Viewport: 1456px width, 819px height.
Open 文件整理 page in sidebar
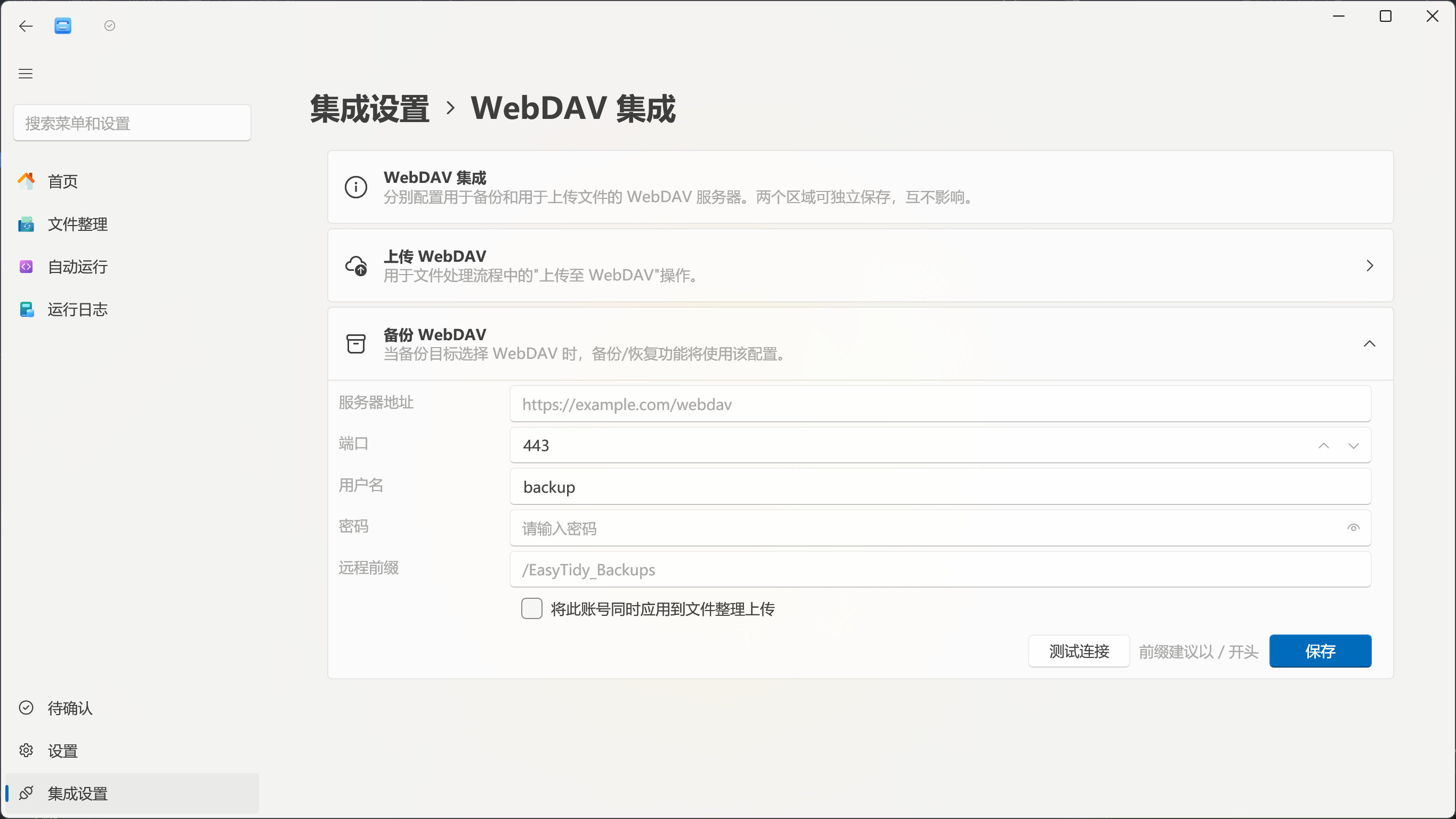point(132,224)
